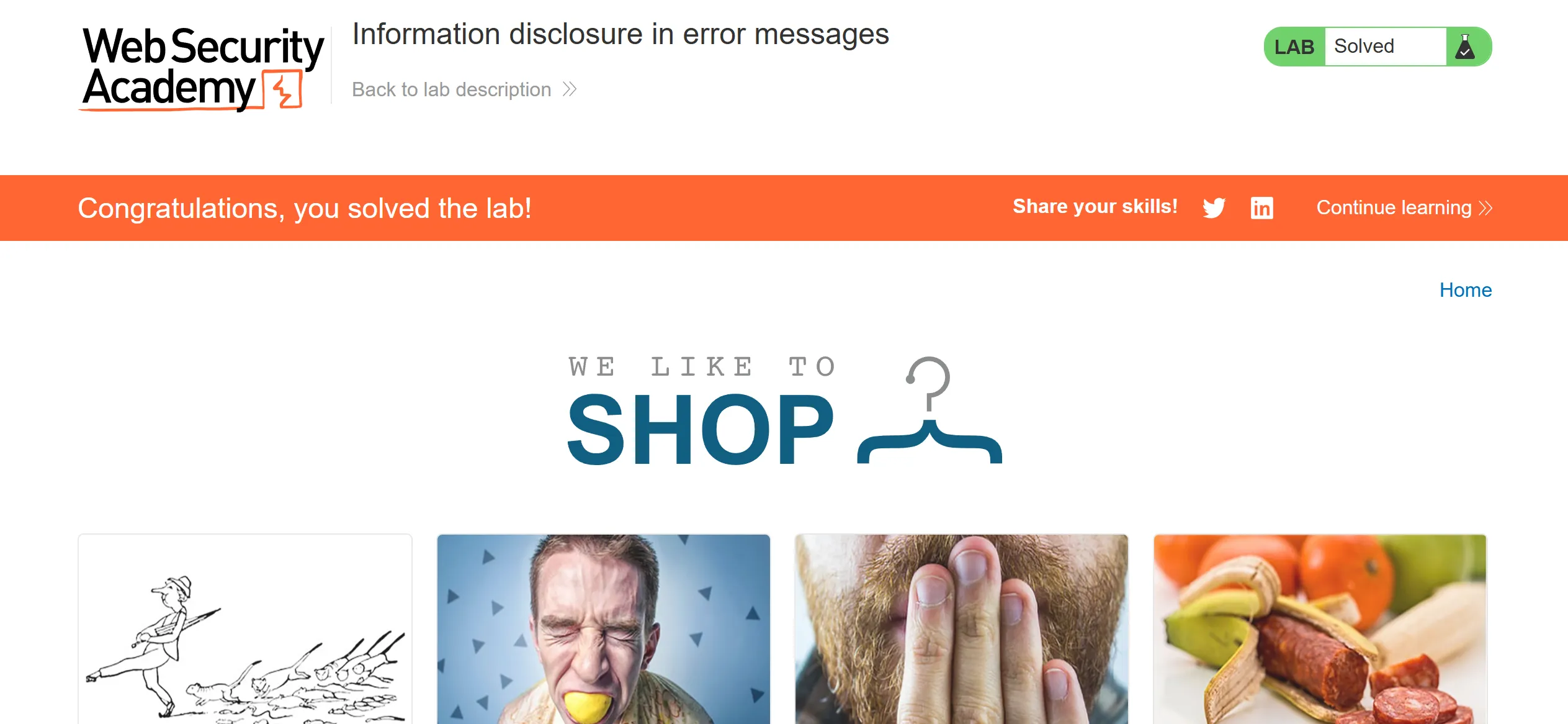Viewport: 1568px width, 724px height.
Task: Click the coat hanger shop icon
Action: point(929,410)
